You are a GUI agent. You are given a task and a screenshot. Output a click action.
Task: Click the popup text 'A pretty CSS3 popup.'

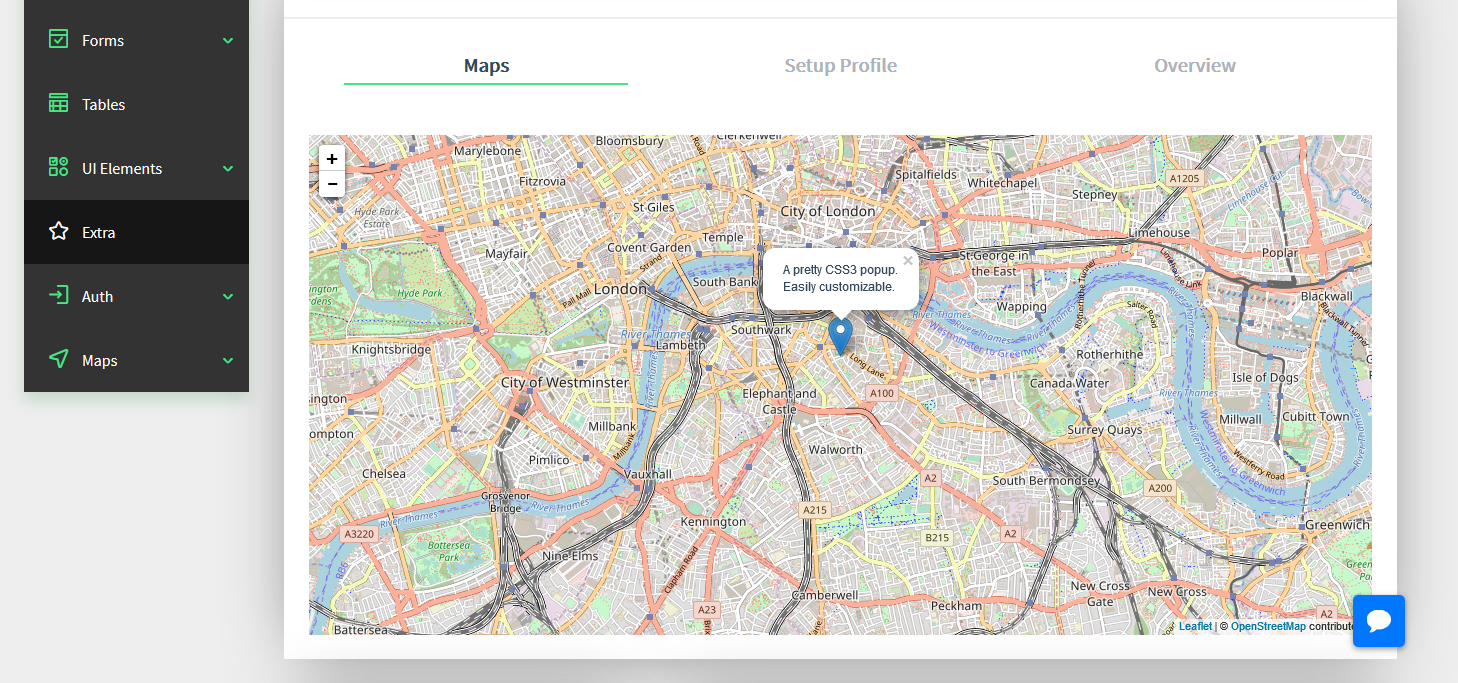click(840, 270)
